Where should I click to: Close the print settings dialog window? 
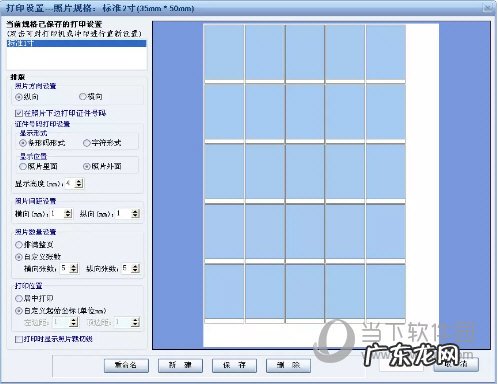[488, 8]
